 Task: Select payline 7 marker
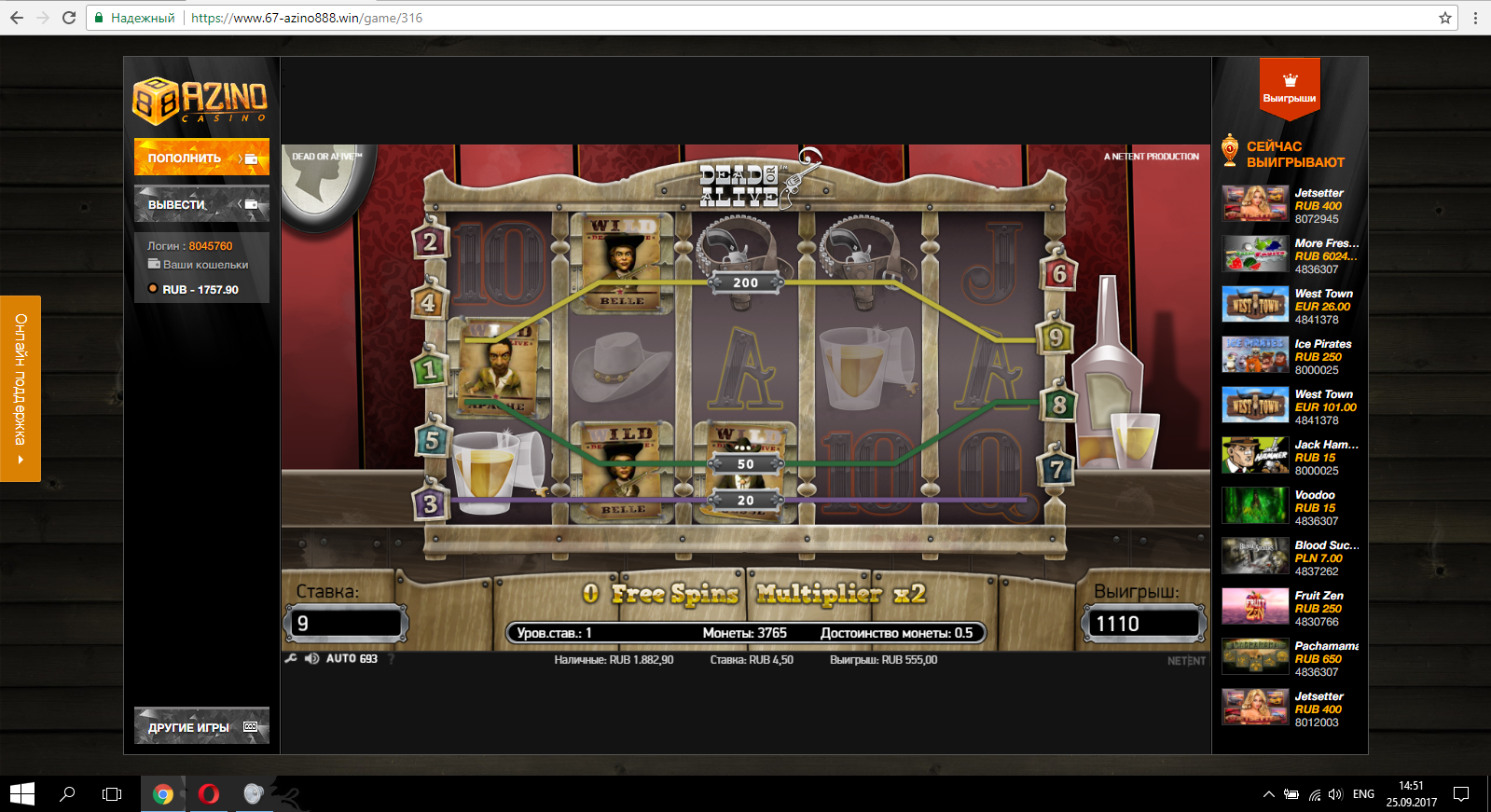pos(1057,469)
